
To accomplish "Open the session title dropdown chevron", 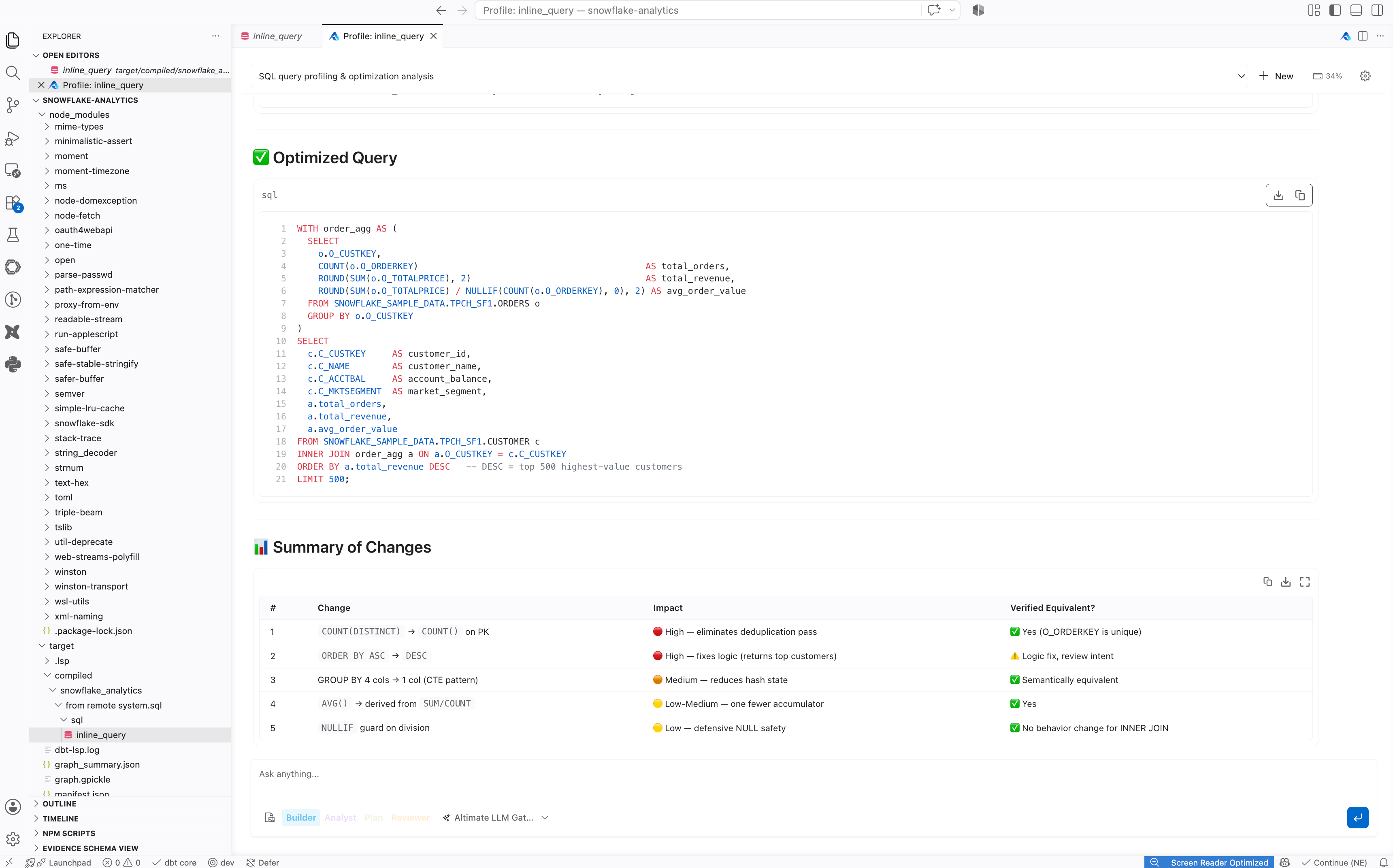I will 1241,77.
